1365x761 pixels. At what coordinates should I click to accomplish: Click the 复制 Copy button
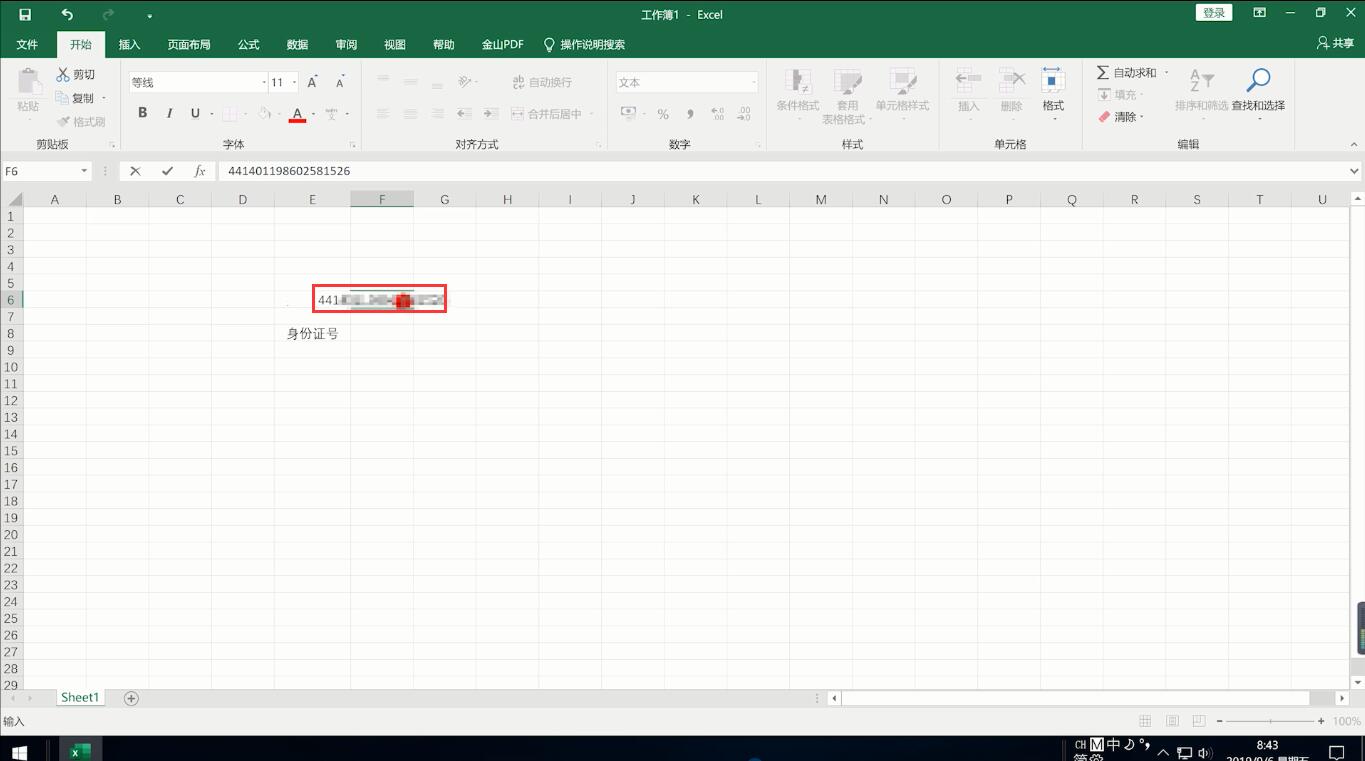(76, 98)
